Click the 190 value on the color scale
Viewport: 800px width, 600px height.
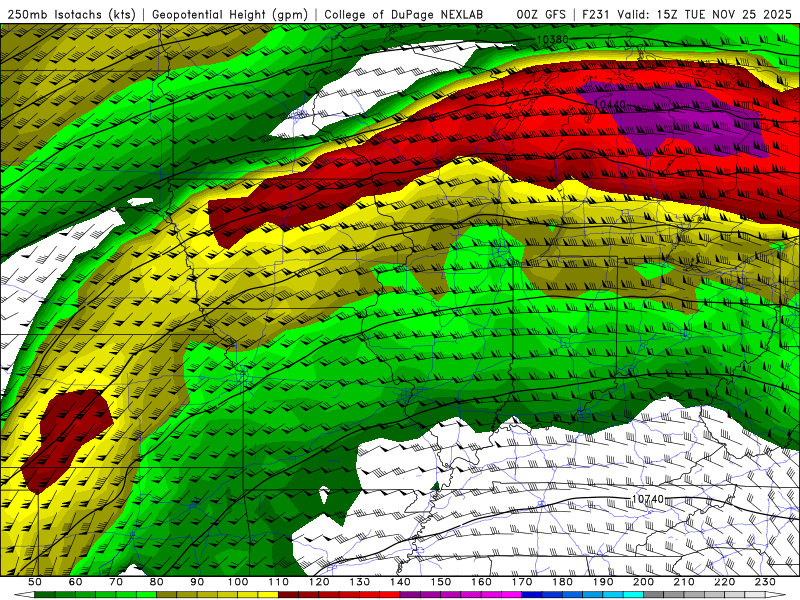pos(603,582)
